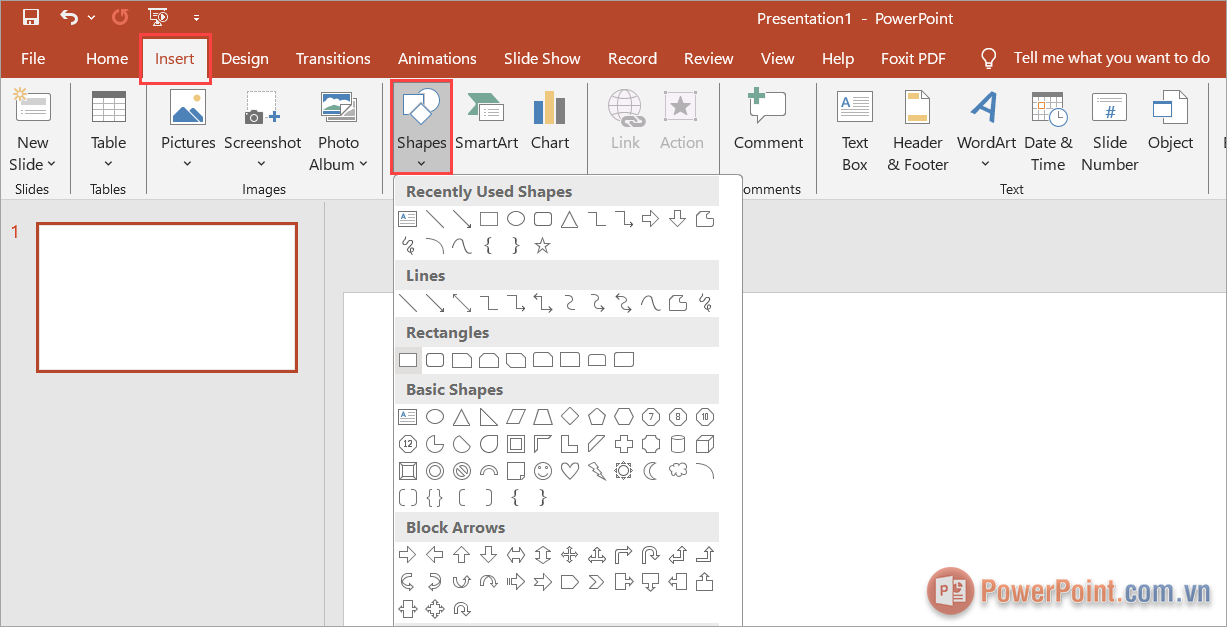Viewport: 1227px width, 627px height.
Task: Select the slide 1 thumbnail
Action: pyautogui.click(x=167, y=297)
